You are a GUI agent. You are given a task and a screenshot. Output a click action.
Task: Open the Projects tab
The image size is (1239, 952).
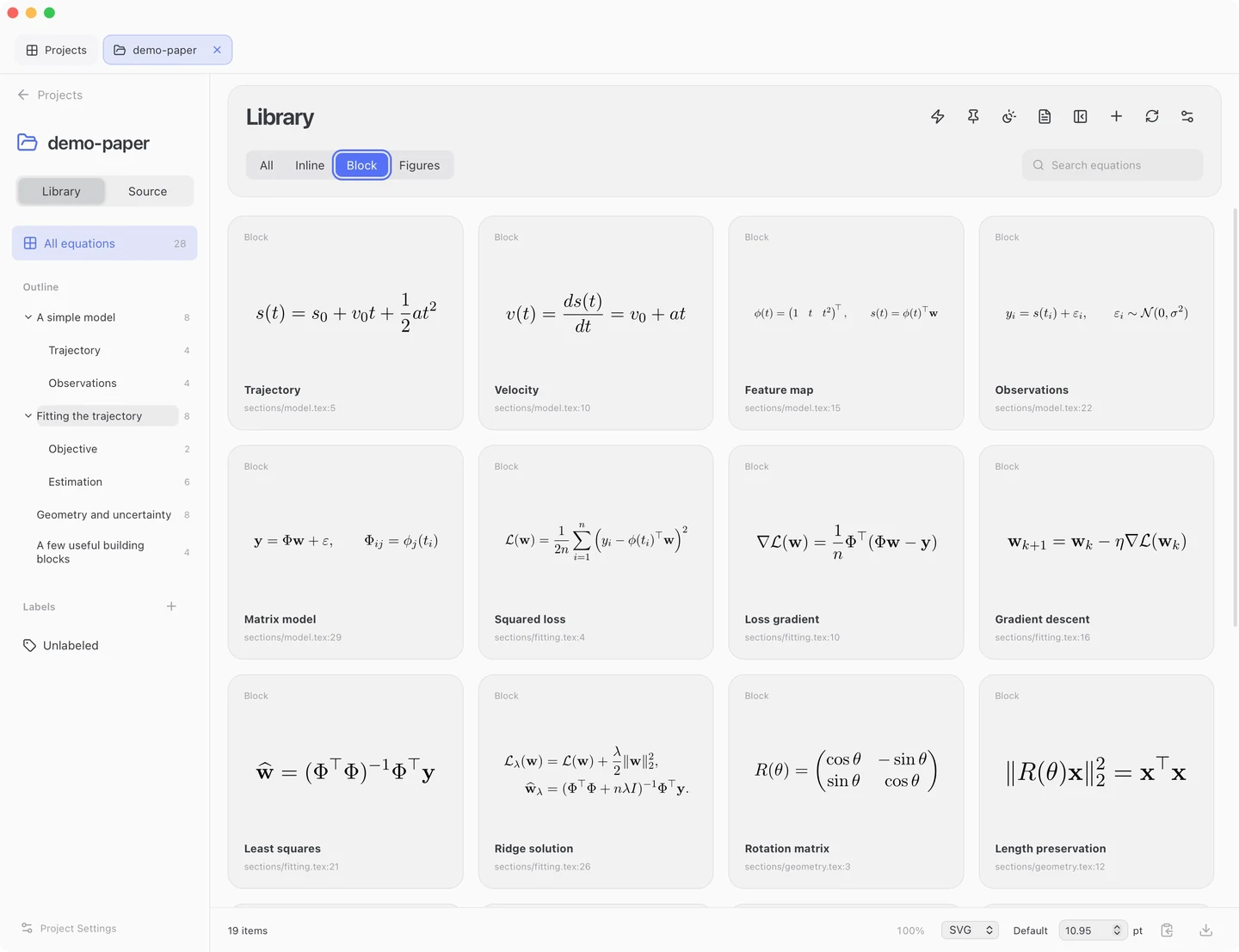pos(57,50)
